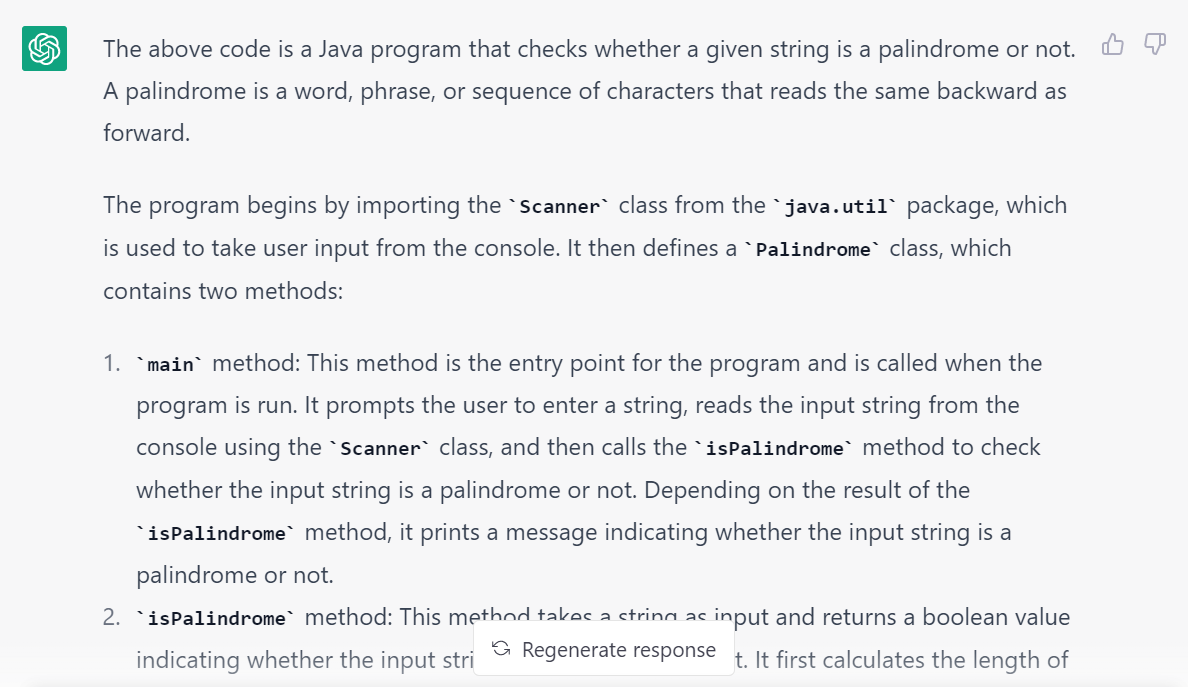This screenshot has width=1188, height=687.
Task: Click the Regenerate response button
Action: (x=603, y=649)
